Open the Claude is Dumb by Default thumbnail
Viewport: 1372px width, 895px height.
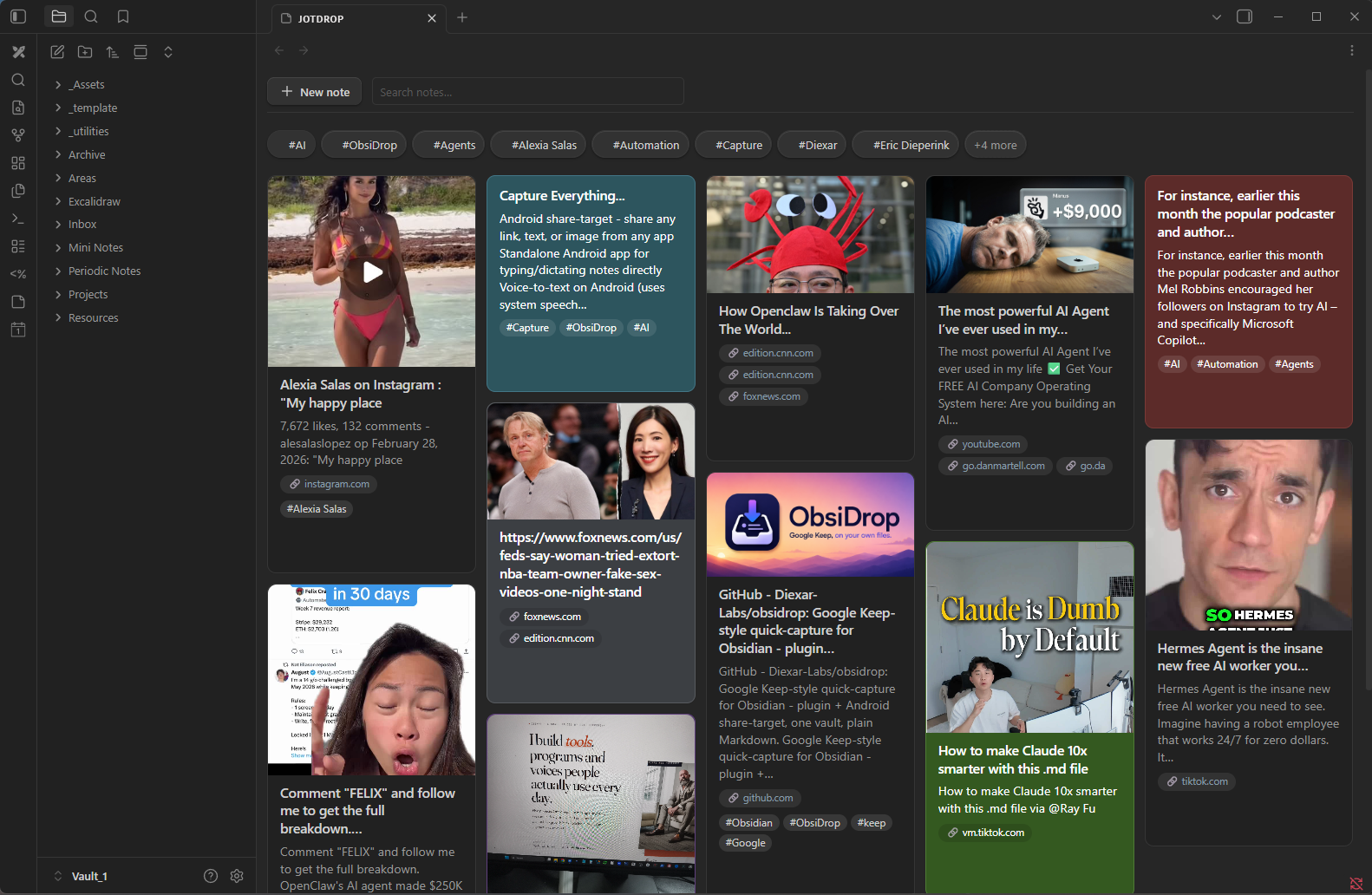[x=1029, y=637]
